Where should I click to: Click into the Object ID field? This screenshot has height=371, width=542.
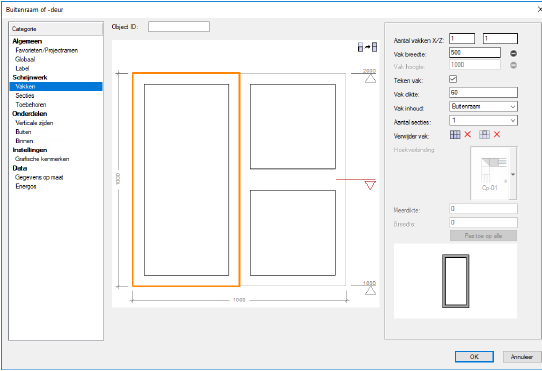179,27
